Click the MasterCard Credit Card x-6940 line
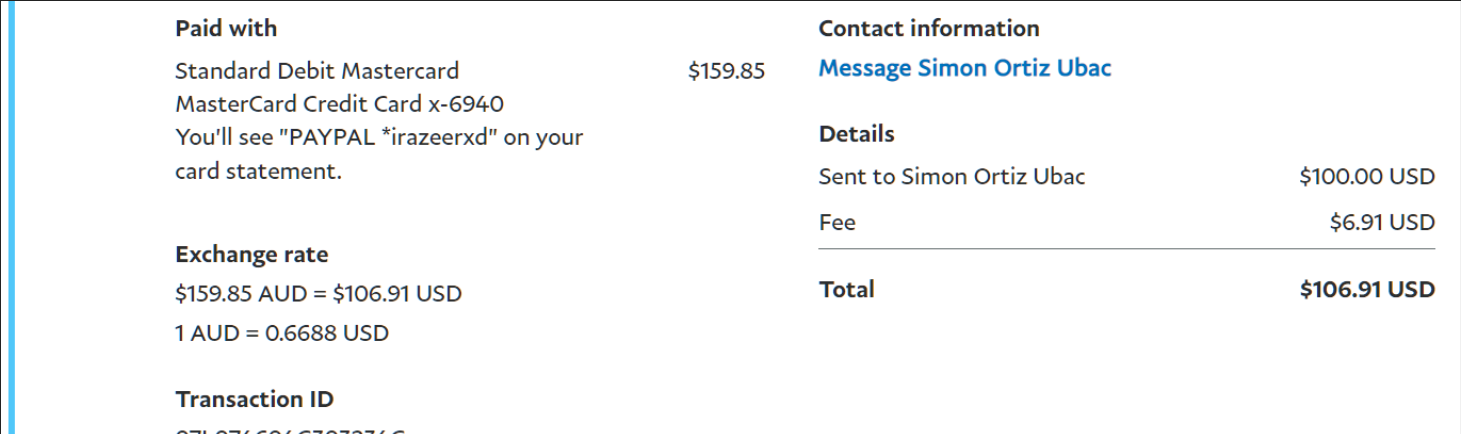Image resolution: width=1461 pixels, height=434 pixels. point(339,104)
